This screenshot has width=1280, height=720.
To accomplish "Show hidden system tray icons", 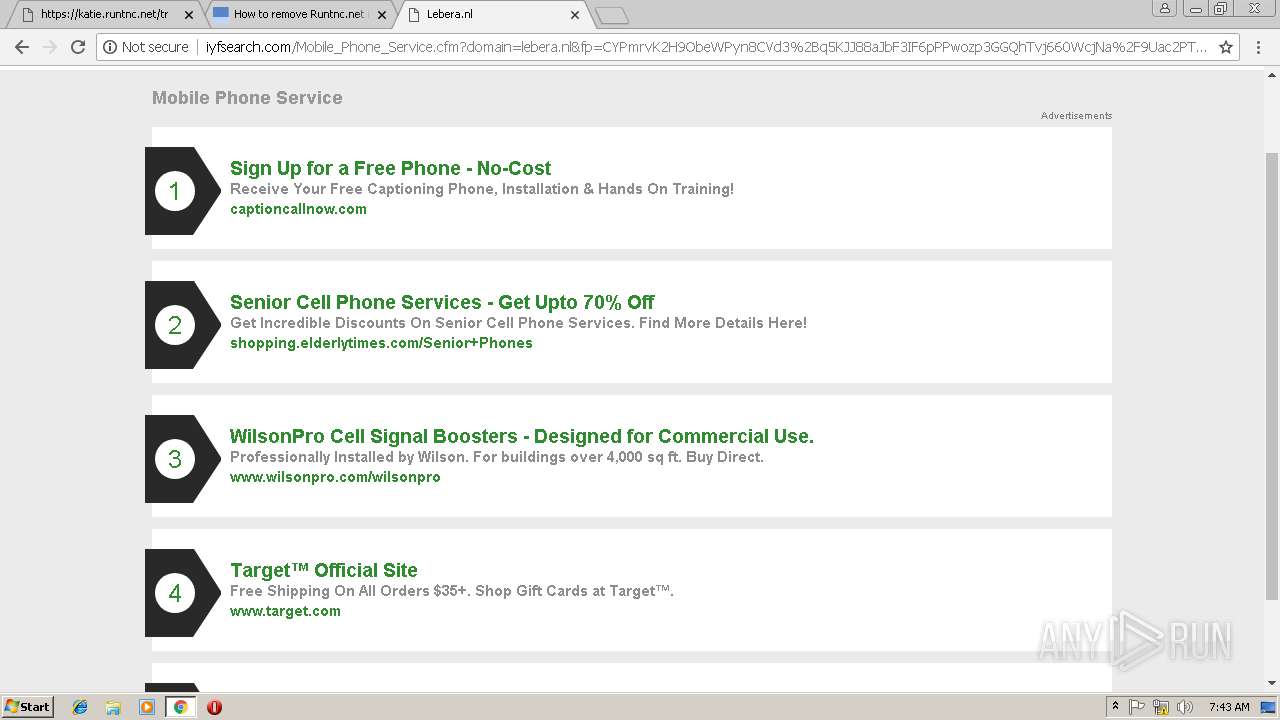I will pyautogui.click(x=1115, y=707).
